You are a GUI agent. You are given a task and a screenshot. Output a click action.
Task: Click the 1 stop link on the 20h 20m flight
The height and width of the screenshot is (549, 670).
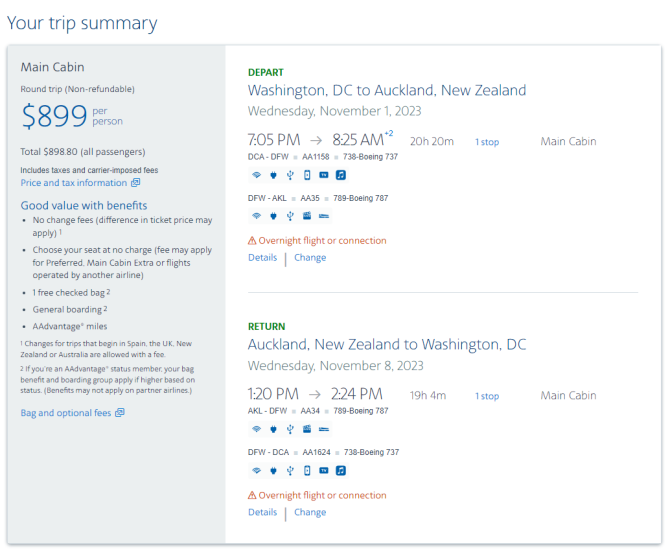(x=487, y=142)
